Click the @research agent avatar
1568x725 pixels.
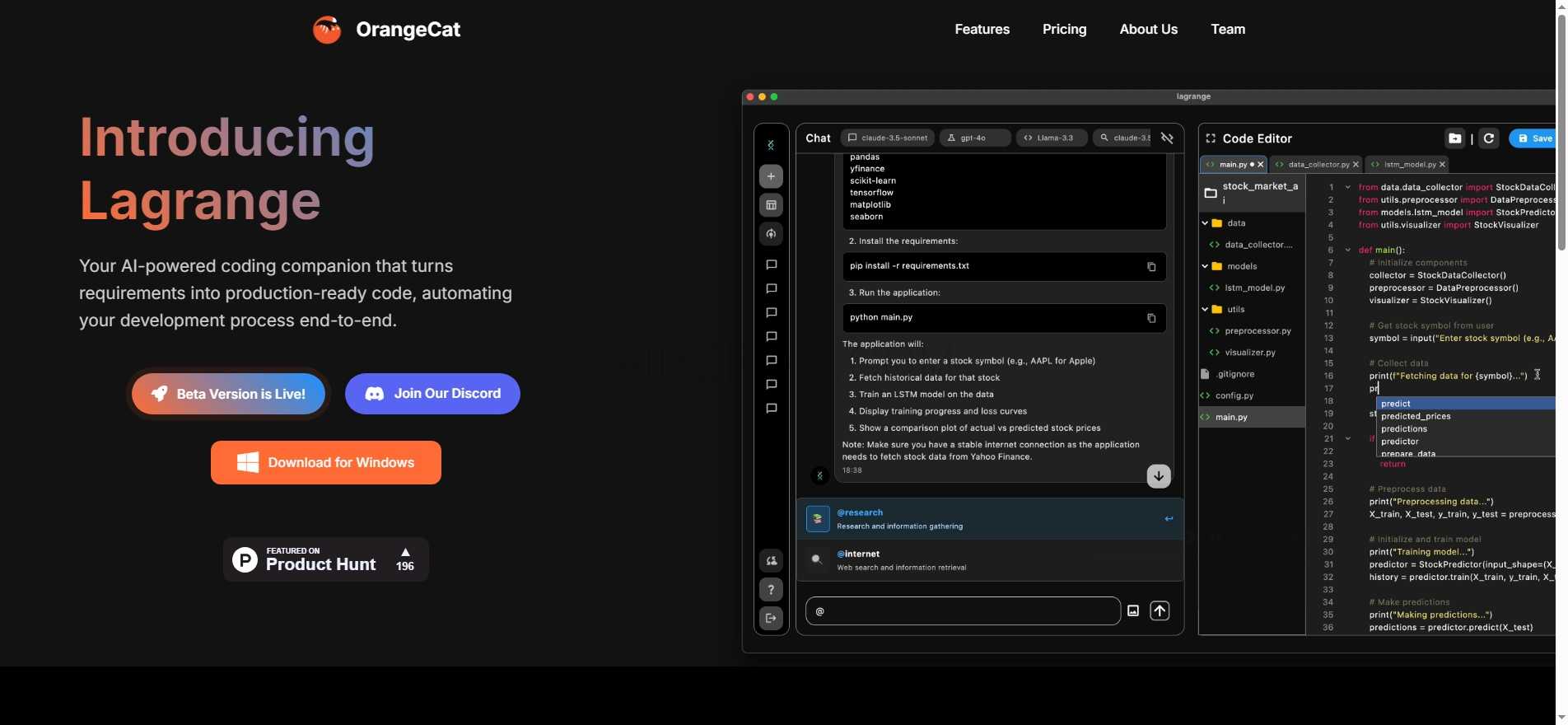[818, 519]
